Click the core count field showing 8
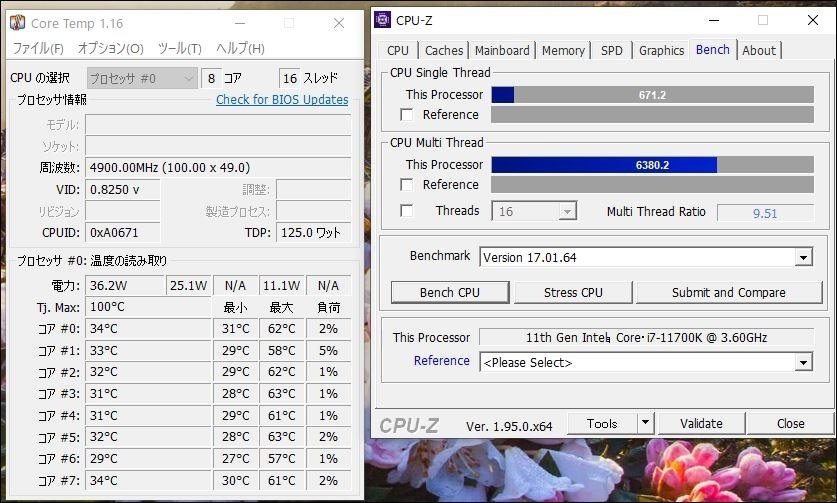The height and width of the screenshot is (503, 837). 211,78
